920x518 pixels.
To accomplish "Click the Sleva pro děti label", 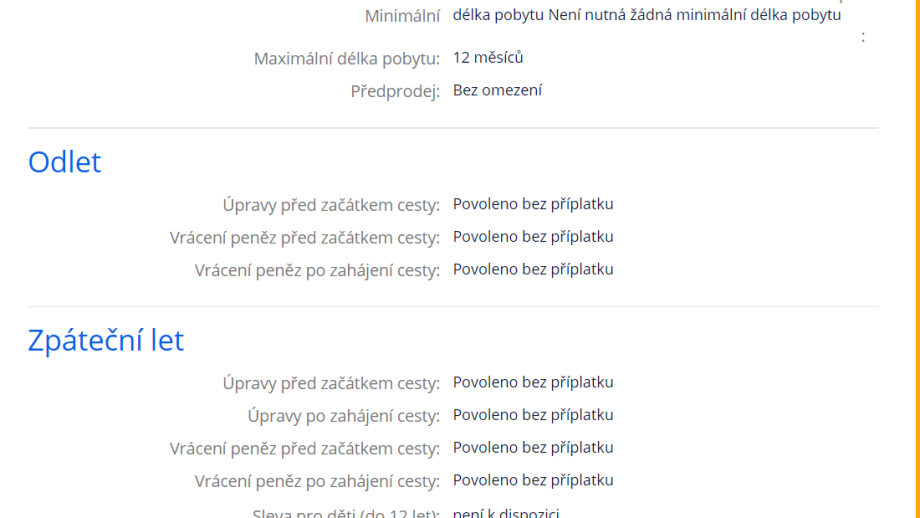I will coord(346,513).
